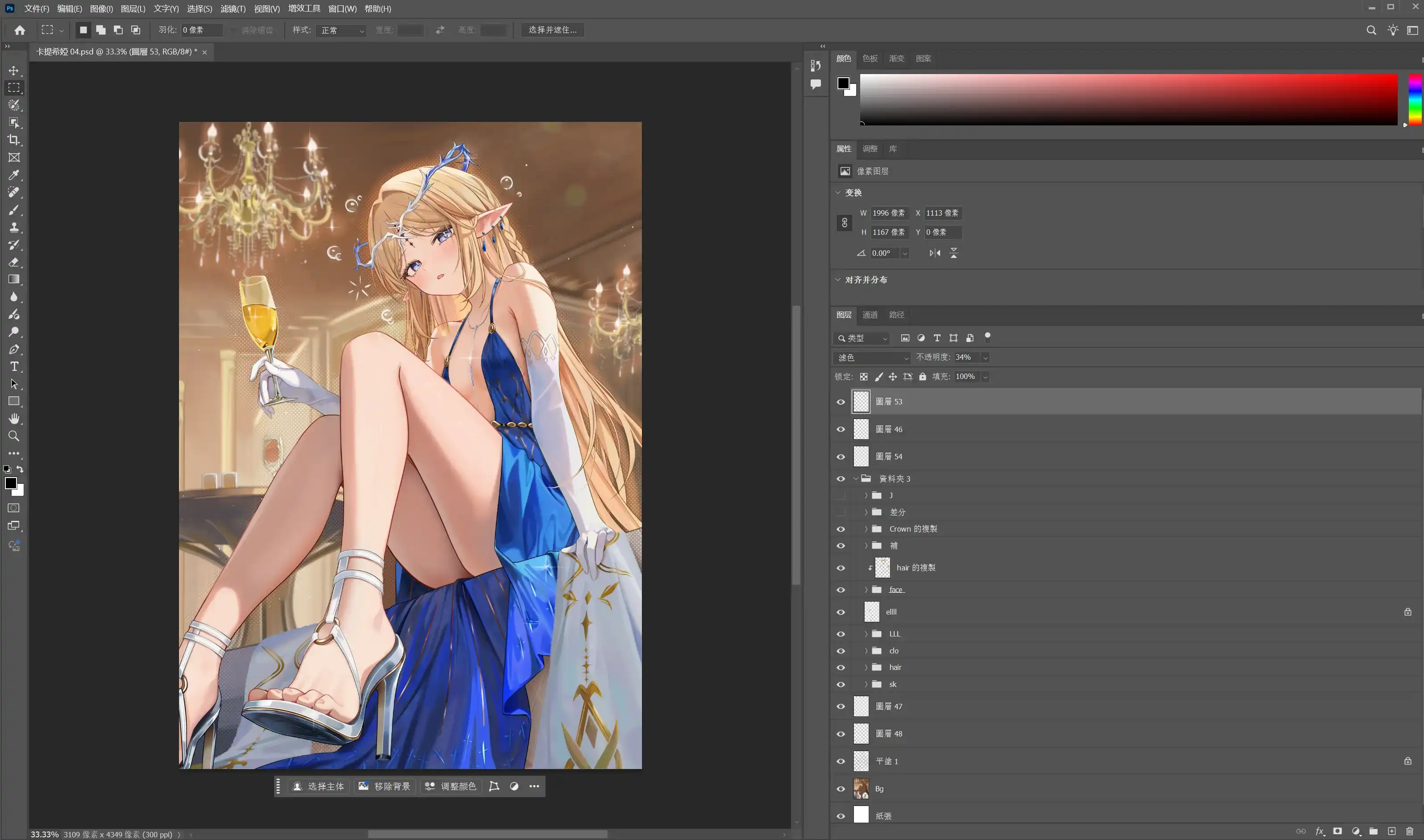This screenshot has height=840, width=1424.
Task: Open the blend mode 滤色 dropdown
Action: click(x=872, y=358)
